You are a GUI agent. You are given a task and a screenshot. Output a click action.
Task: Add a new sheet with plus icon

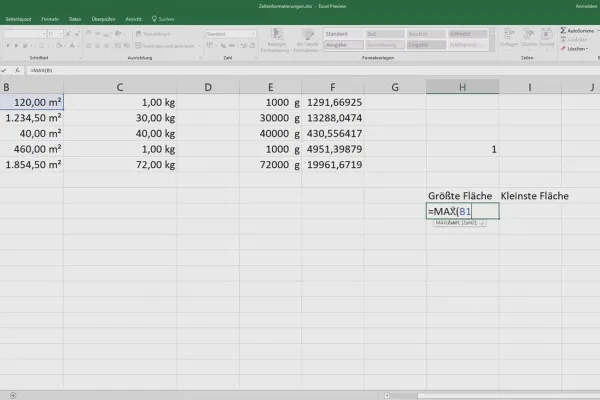pyautogui.click(x=13, y=395)
